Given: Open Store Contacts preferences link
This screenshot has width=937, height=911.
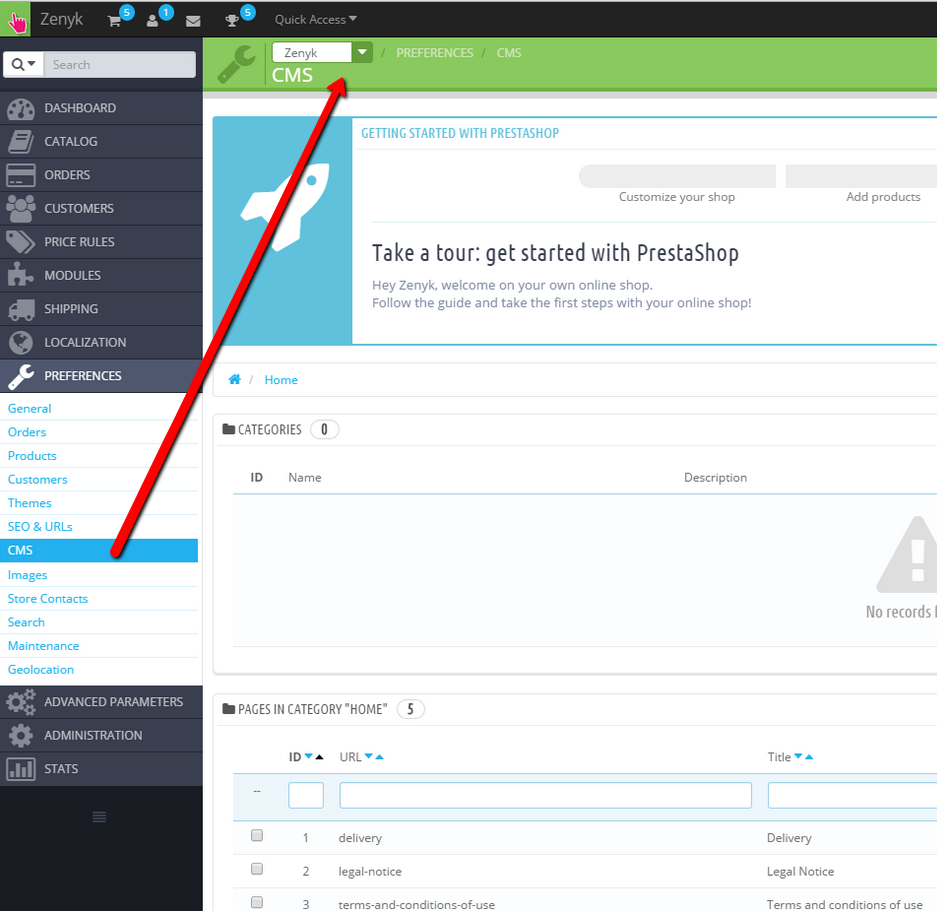Looking at the screenshot, I should [48, 598].
